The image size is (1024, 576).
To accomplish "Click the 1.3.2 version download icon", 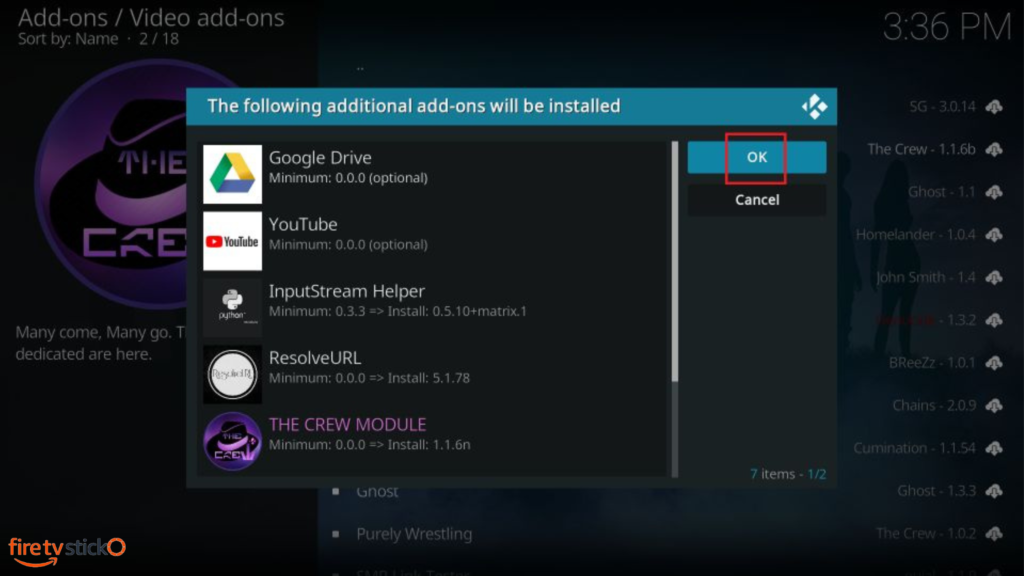I will [994, 320].
